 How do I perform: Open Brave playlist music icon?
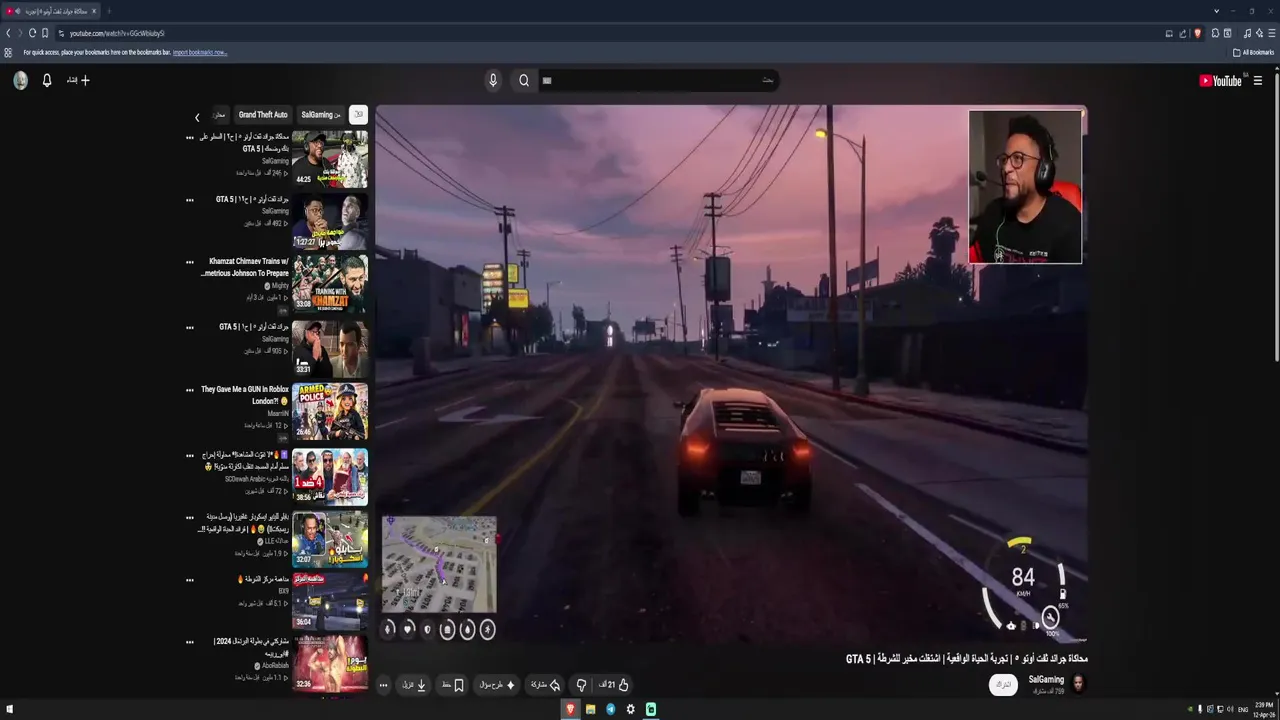(1246, 33)
